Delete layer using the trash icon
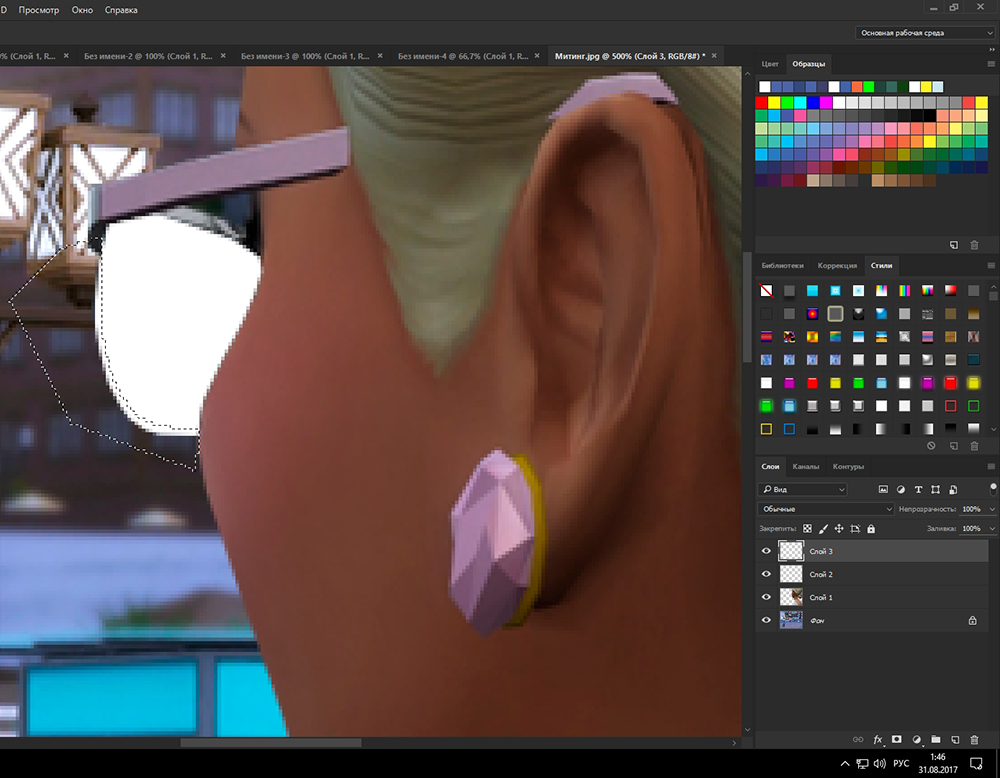This screenshot has height=778, width=1000. pos(973,739)
